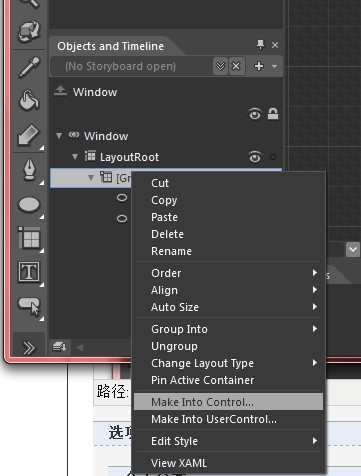This screenshot has height=476, width=361.
Task: Collapse the Window tree node
Action: click(59, 136)
